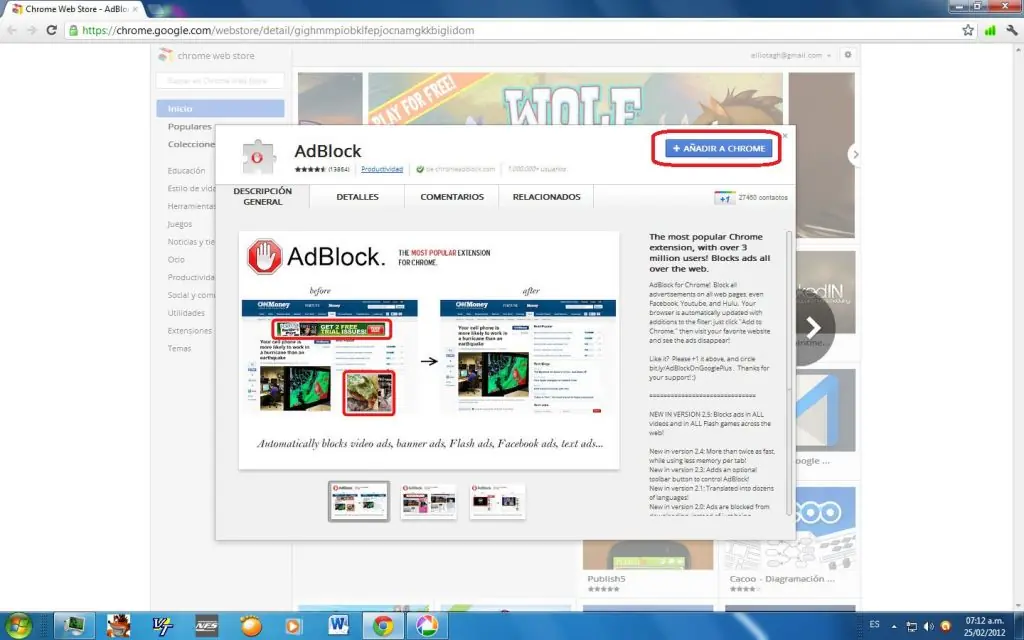Click the large round next-arrow button
Screen dimensions: 1024x640
812,328
